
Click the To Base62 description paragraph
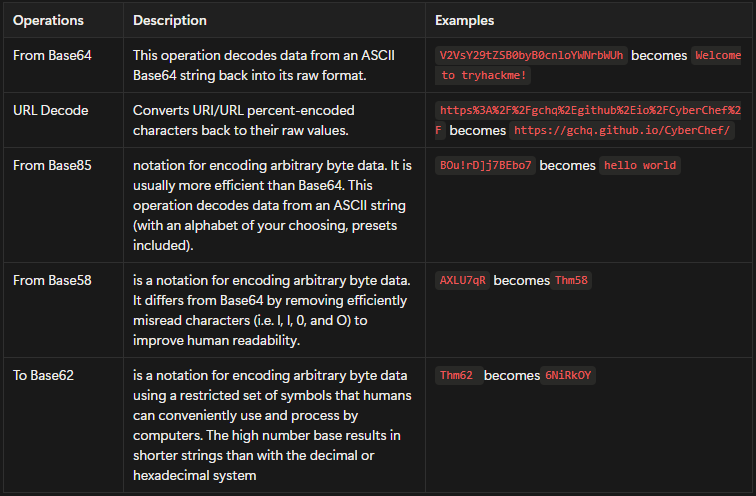tap(272, 425)
